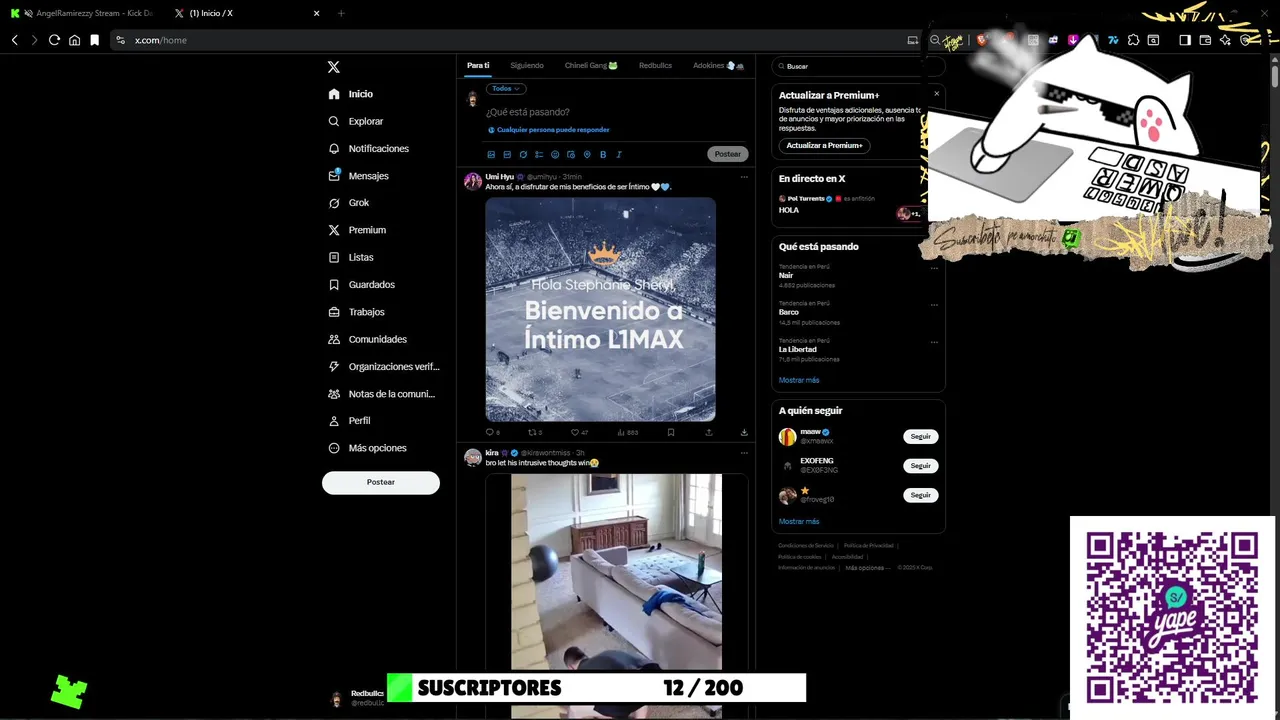The image size is (1280, 720).
Task: Click Actualizar a Premium+ button
Action: point(824,146)
